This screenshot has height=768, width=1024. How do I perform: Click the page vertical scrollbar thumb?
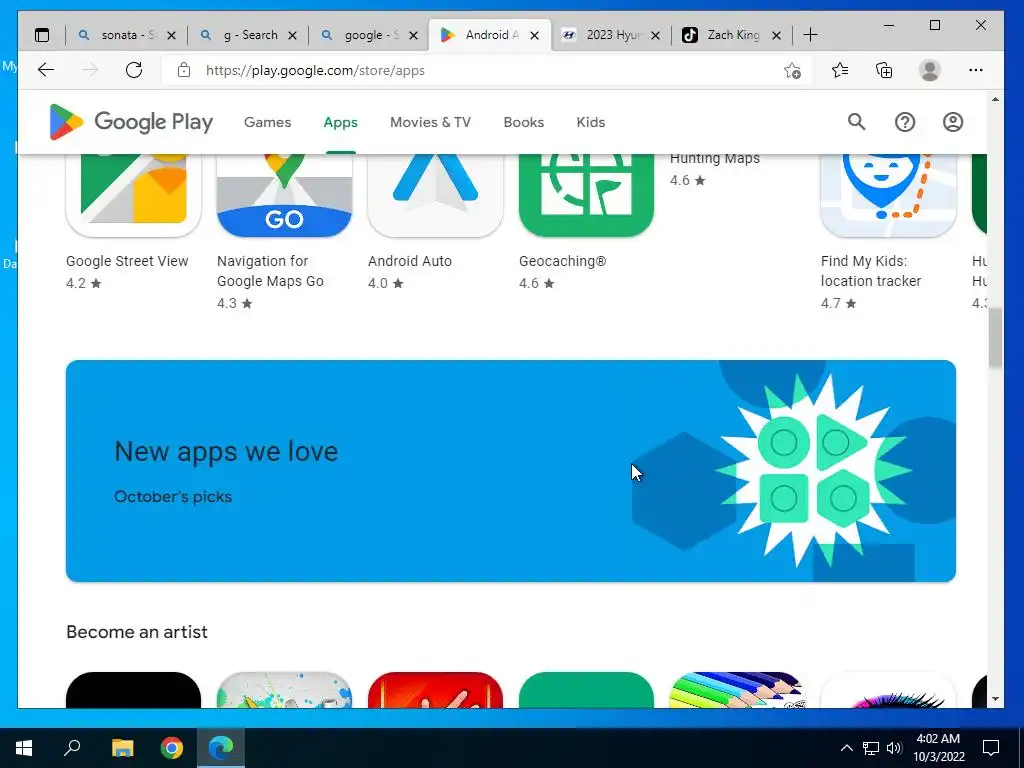point(995,339)
